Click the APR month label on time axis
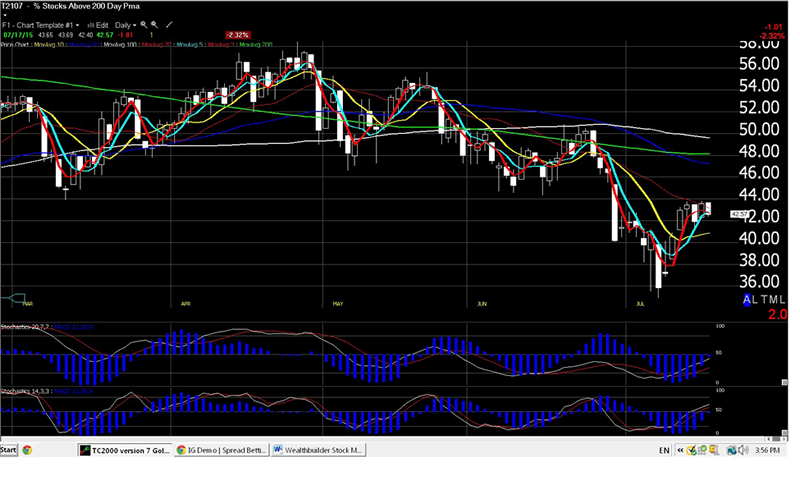 click(186, 304)
